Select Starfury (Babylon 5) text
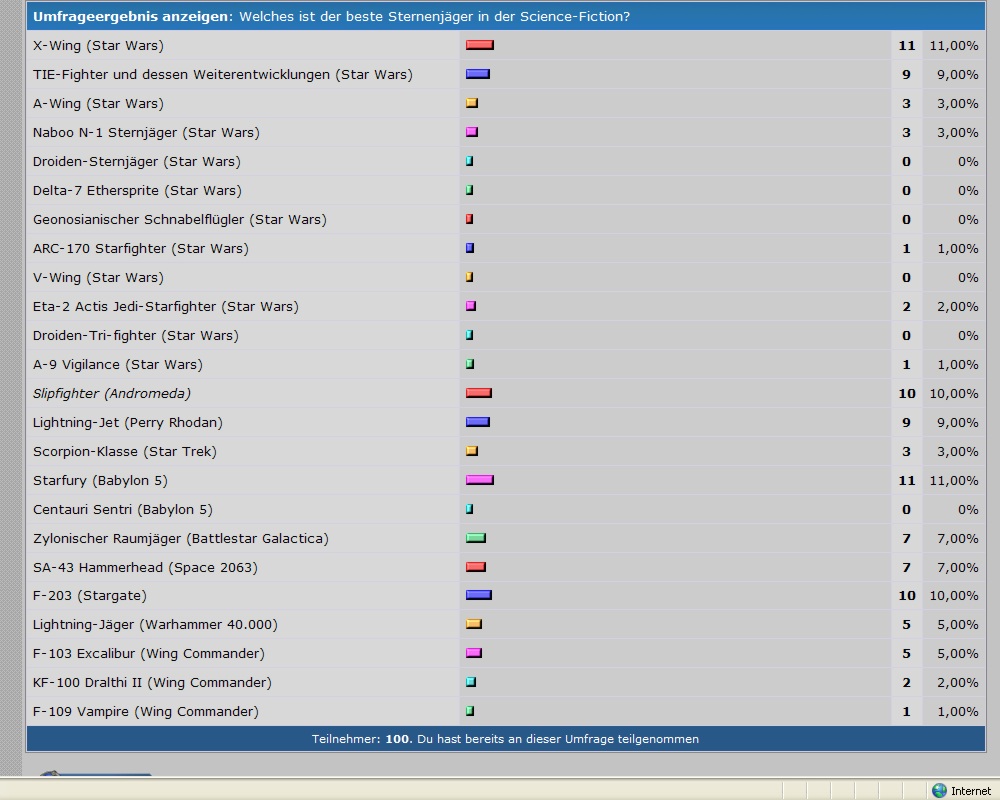 pyautogui.click(x=100, y=480)
